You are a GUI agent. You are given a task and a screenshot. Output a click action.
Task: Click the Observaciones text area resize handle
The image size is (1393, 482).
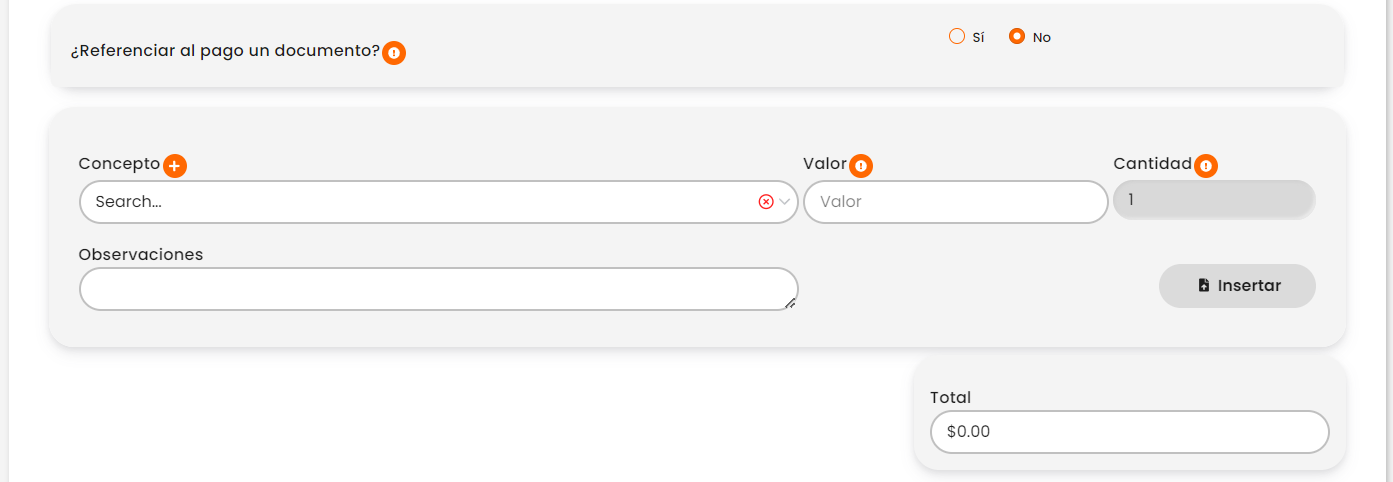[791, 304]
